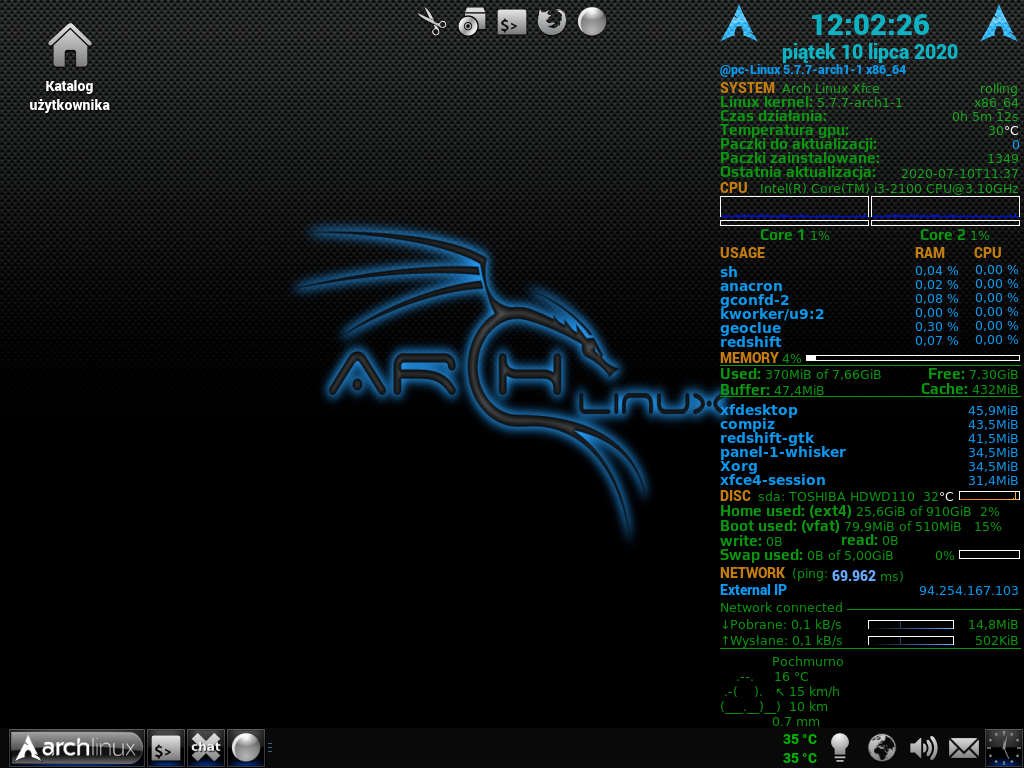
Task: Click the 'gconfd-2' process row
Action: 869,300
